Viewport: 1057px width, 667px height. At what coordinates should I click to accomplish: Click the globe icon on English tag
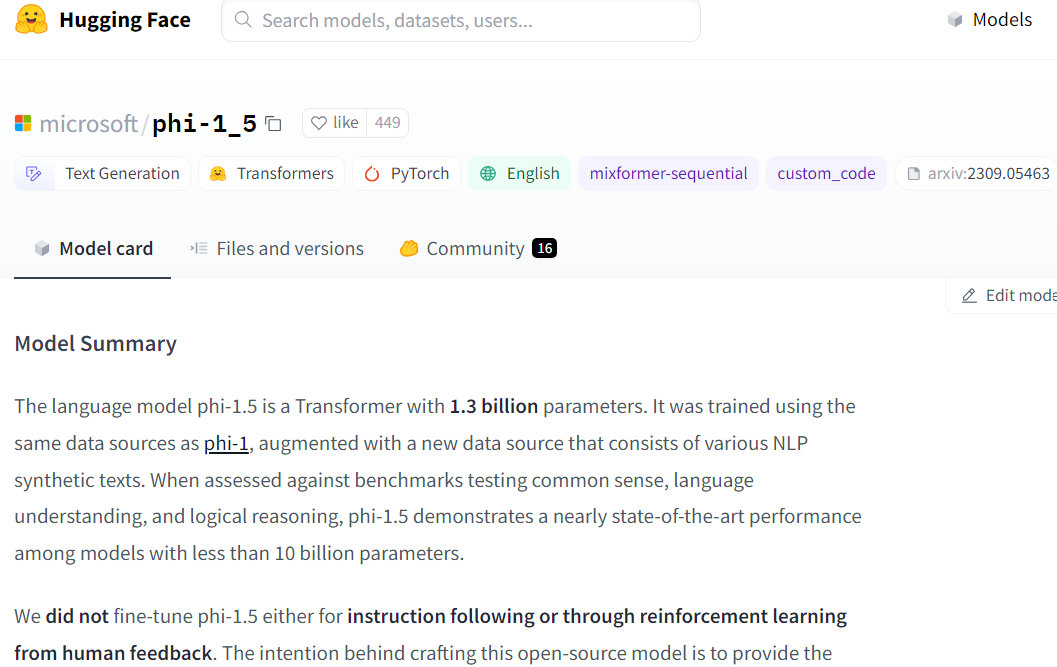[488, 173]
